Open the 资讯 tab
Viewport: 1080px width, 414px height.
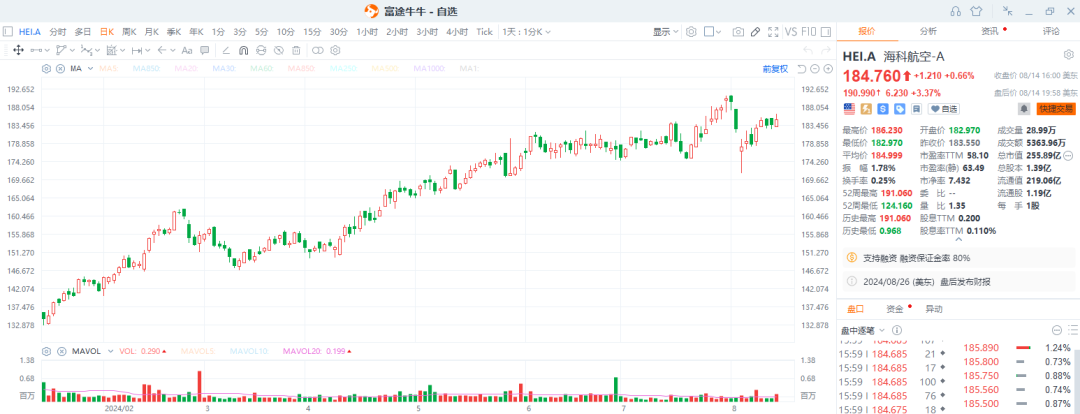(990, 31)
